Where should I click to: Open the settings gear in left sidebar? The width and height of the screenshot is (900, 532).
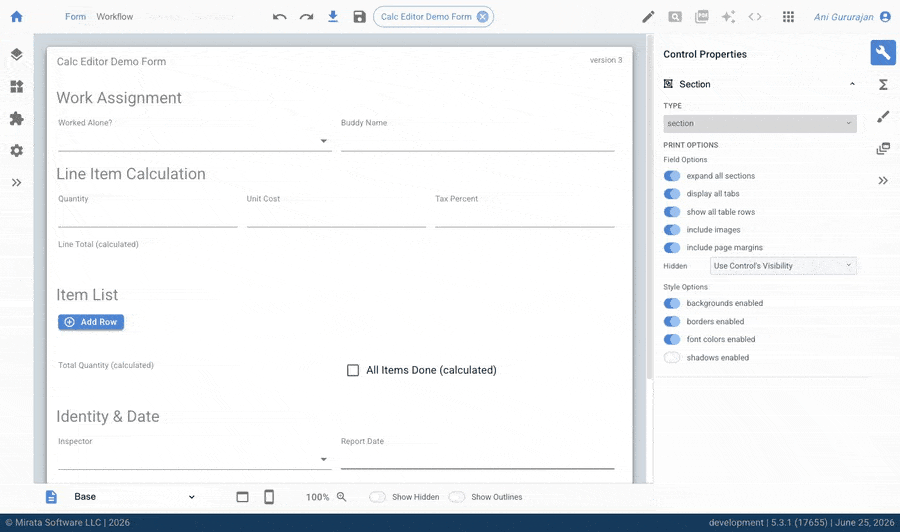17,150
